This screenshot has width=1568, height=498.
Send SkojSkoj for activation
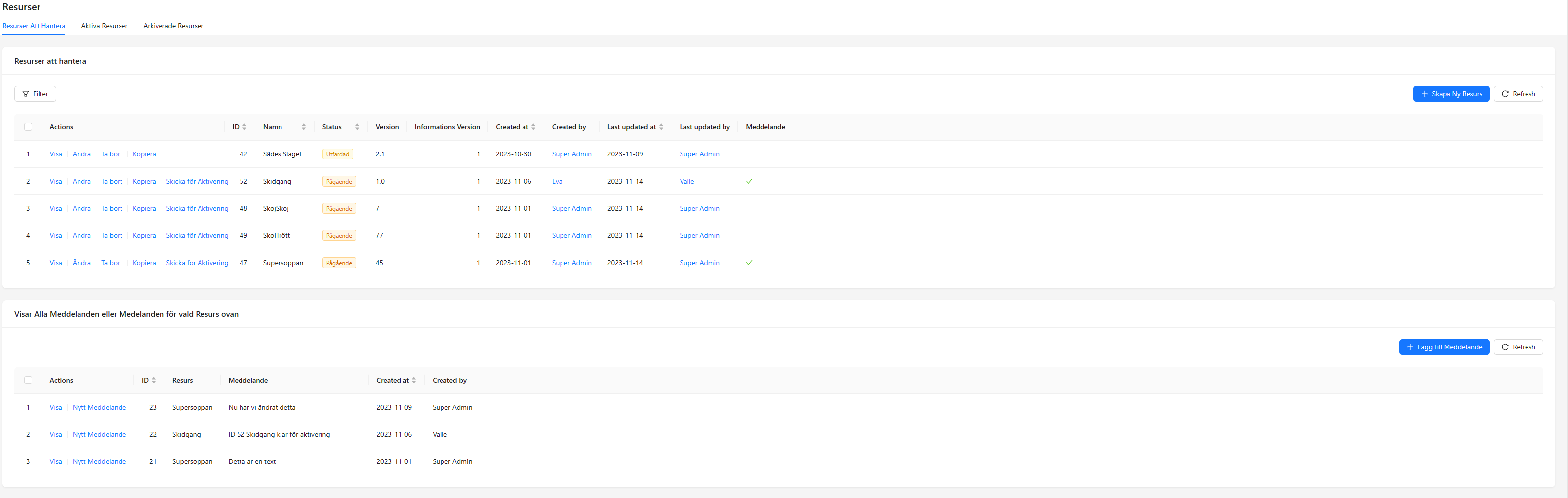tap(197, 209)
